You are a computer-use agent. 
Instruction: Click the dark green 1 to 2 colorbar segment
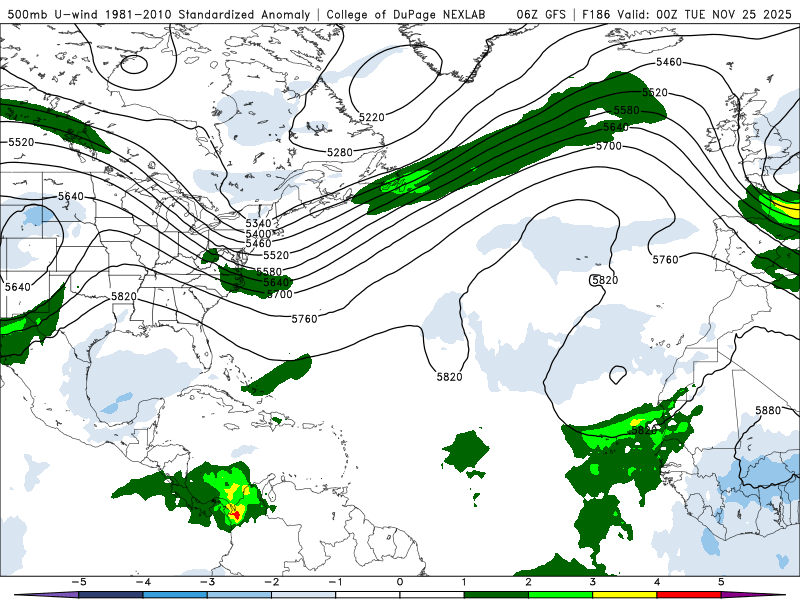[496, 595]
